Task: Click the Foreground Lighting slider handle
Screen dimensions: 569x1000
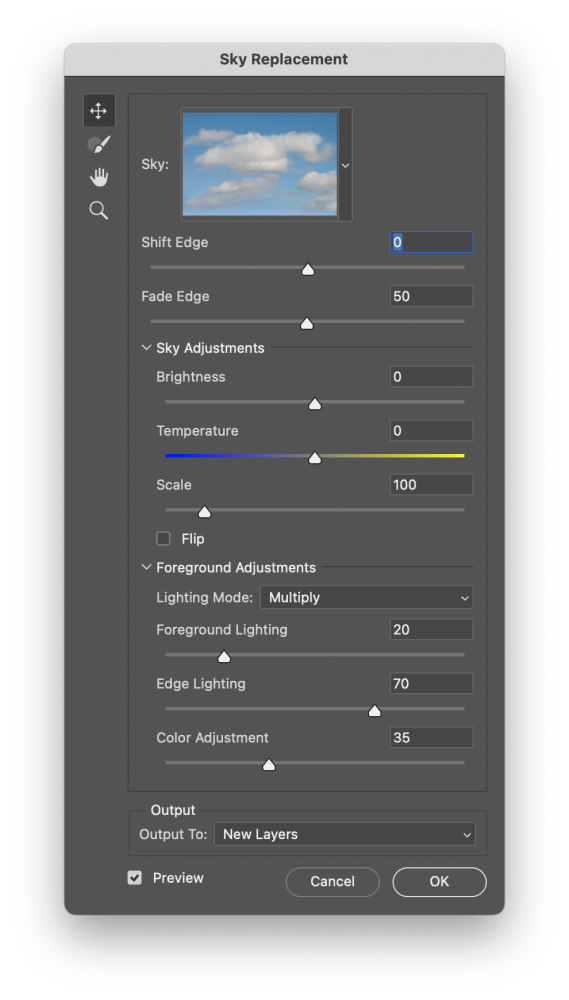Action: click(x=224, y=657)
